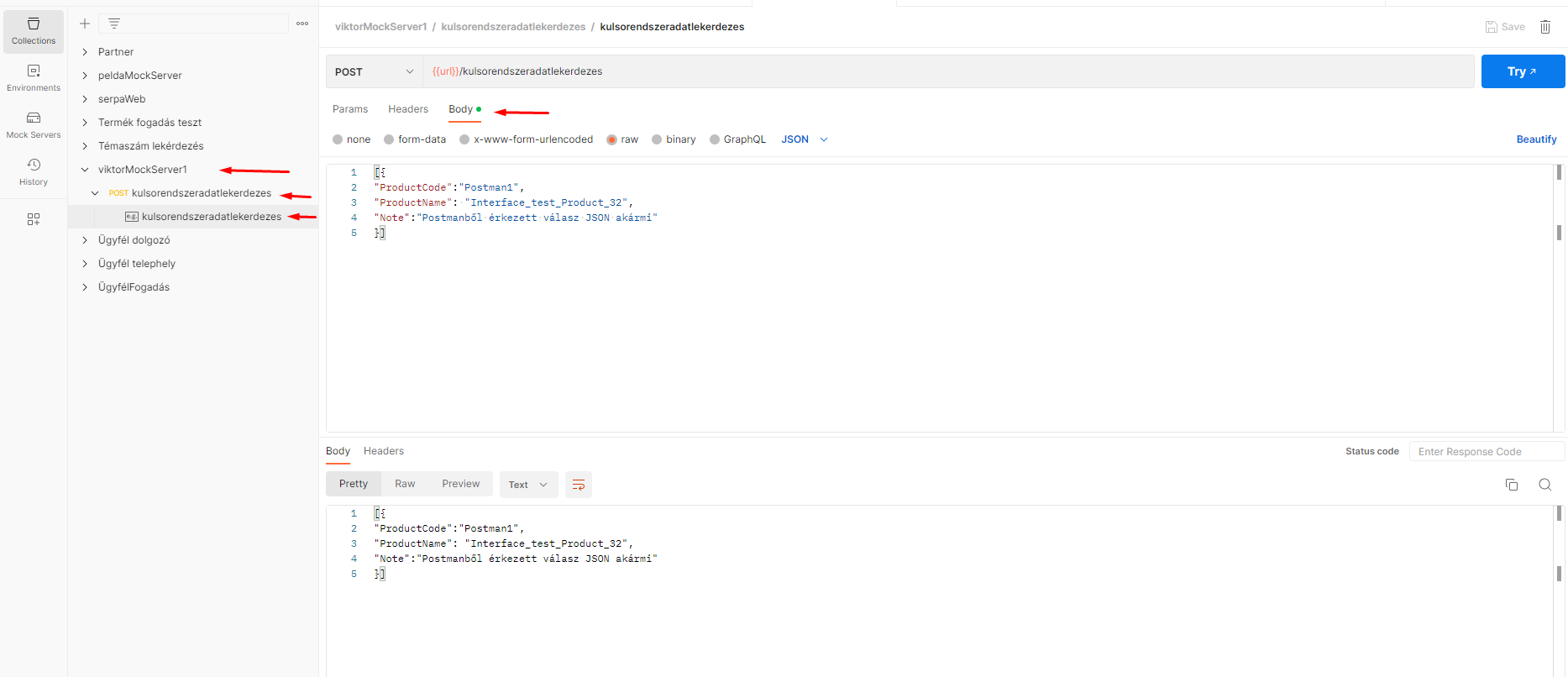The width and height of the screenshot is (1568, 677).
Task: Open the Mock Servers sidebar panel
Action: pyautogui.click(x=34, y=125)
